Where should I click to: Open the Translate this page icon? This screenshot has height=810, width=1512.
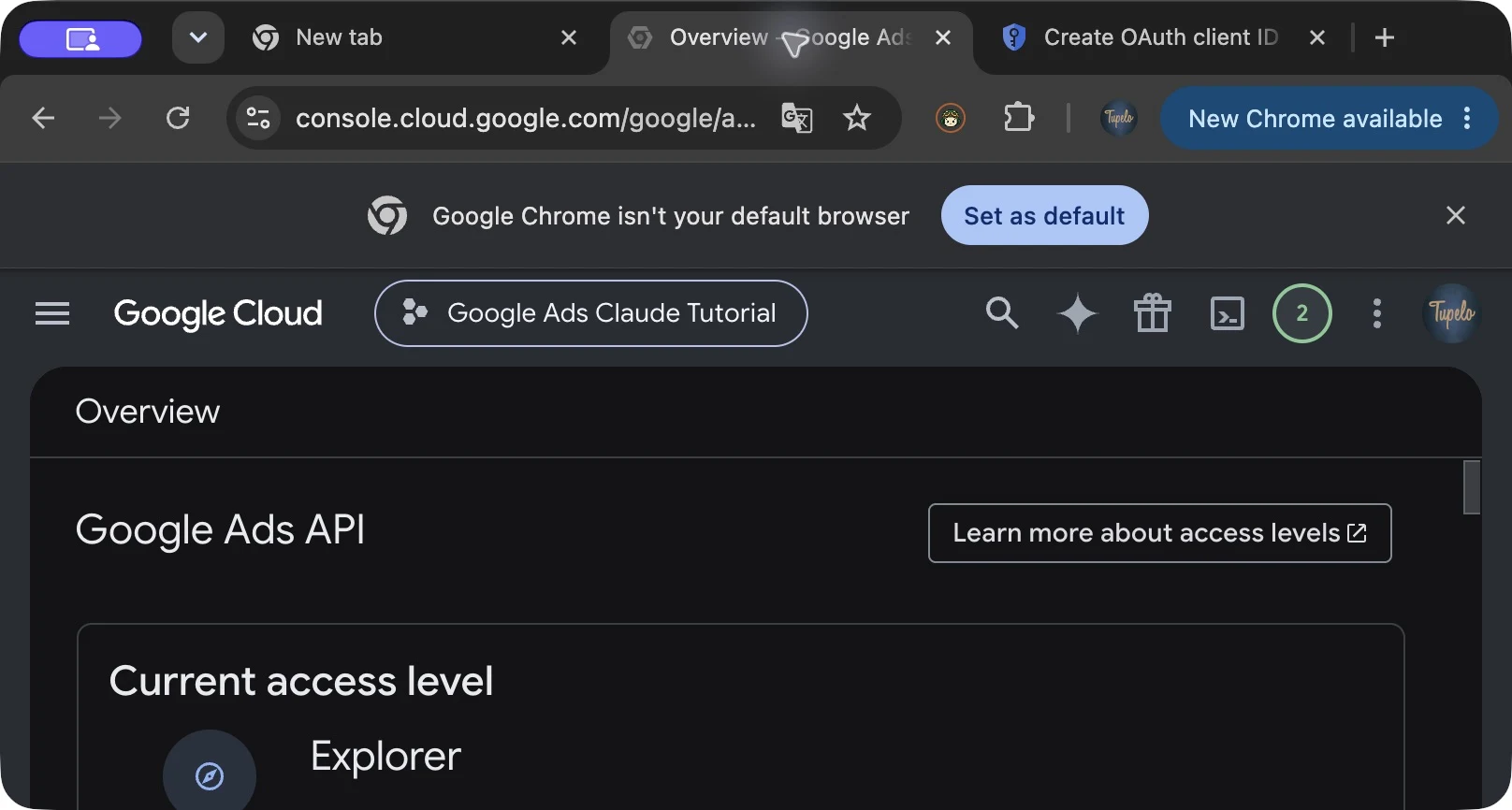[797, 118]
